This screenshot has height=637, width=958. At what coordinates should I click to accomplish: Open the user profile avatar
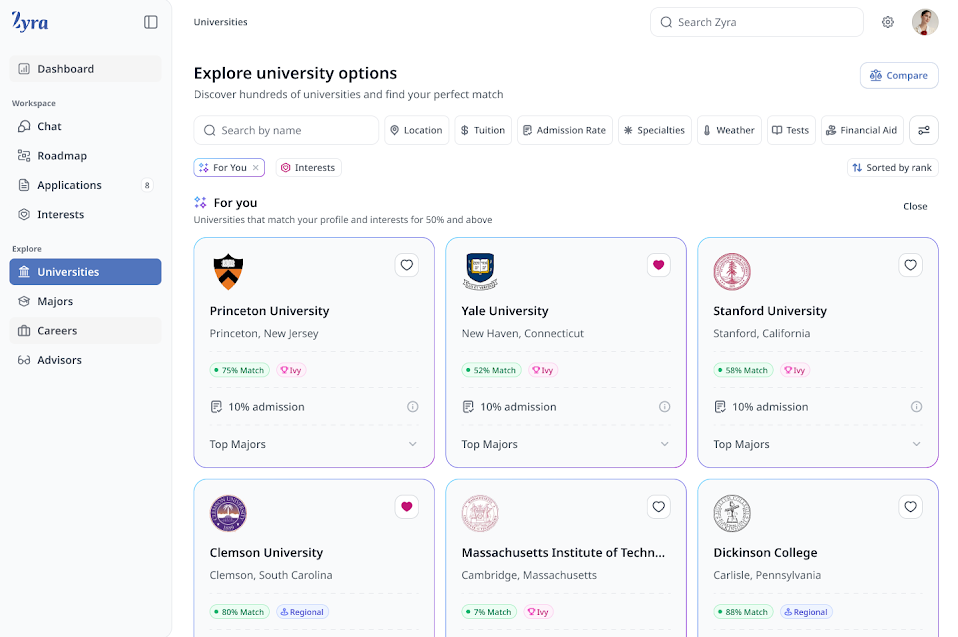click(x=924, y=23)
